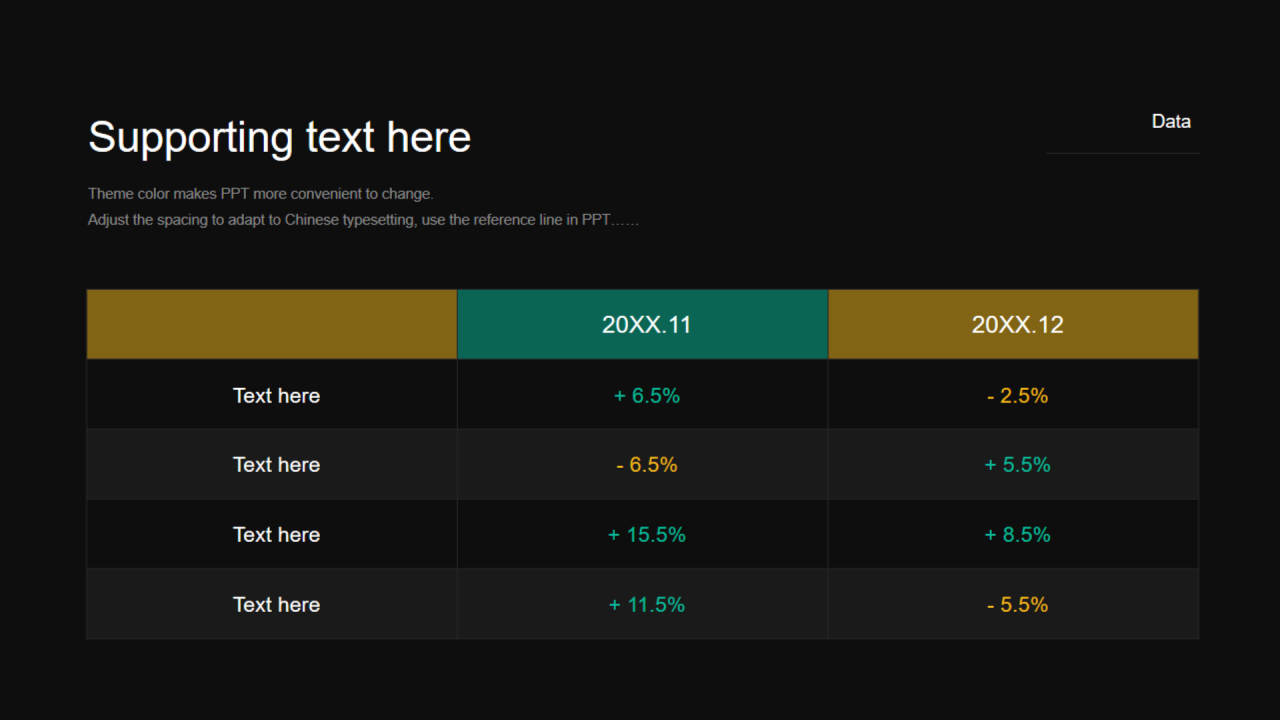The height and width of the screenshot is (720, 1280).
Task: Click the "Supporting text here" title
Action: pos(279,137)
